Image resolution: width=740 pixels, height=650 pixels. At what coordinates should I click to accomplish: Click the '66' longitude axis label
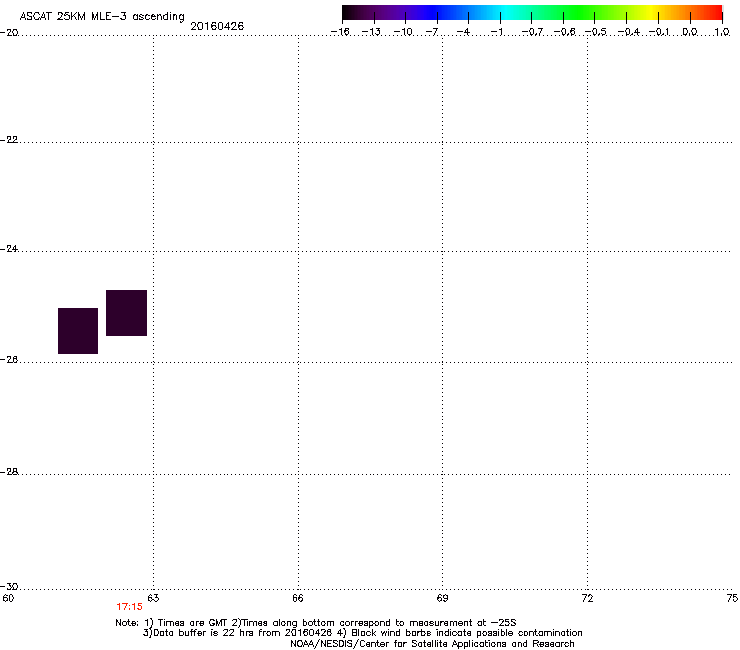[297, 599]
